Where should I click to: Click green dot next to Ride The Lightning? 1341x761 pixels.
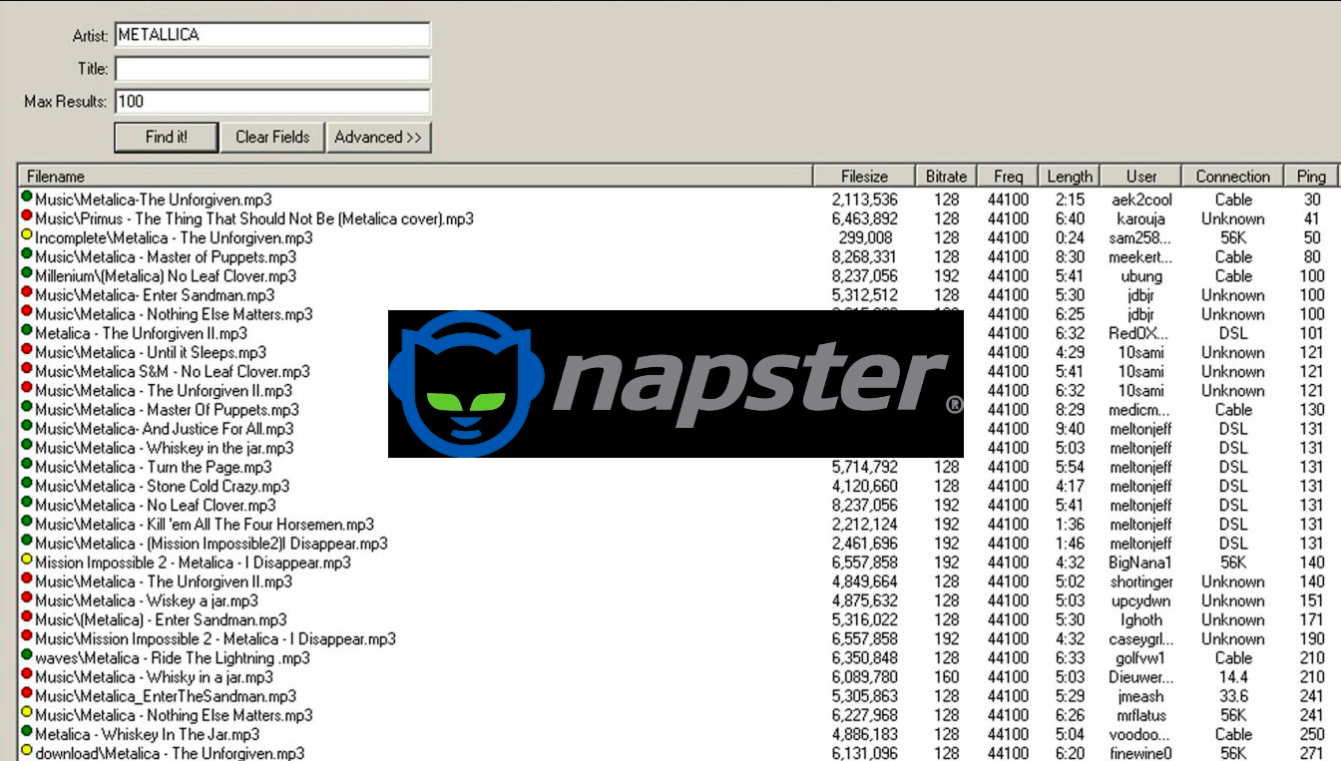click(27, 656)
